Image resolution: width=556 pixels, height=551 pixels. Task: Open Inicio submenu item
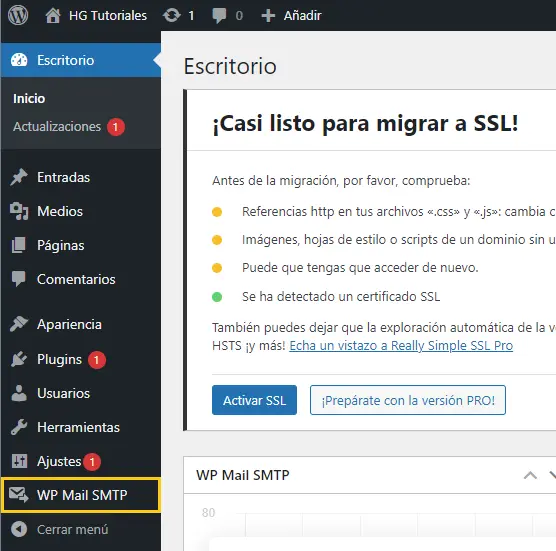click(x=29, y=98)
